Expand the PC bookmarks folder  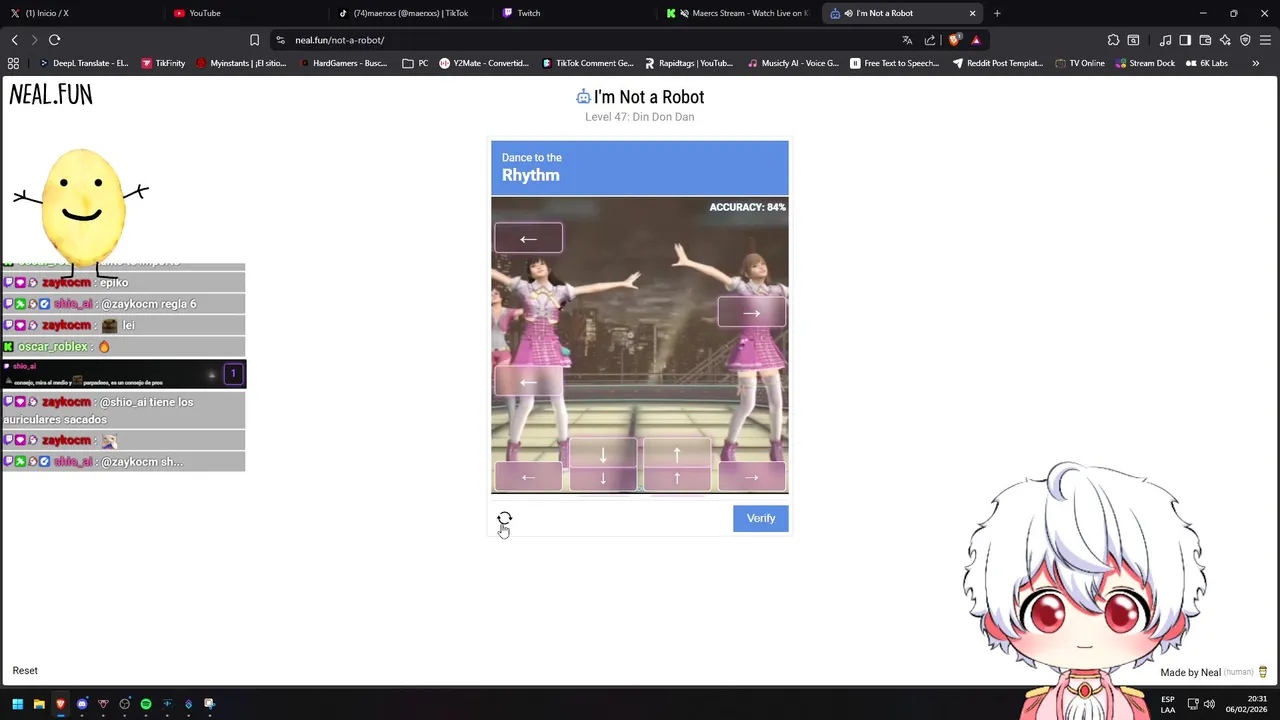[x=415, y=63]
